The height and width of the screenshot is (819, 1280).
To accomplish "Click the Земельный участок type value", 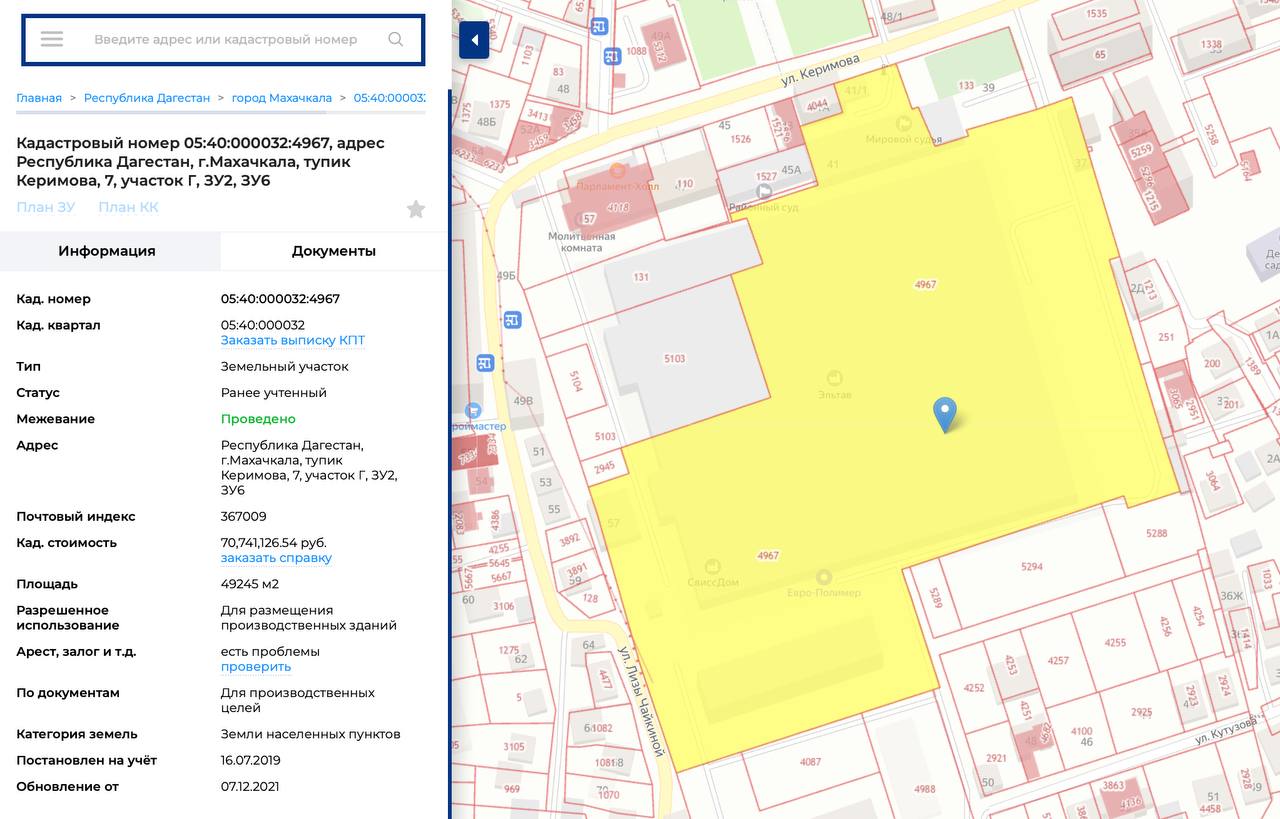I will click(285, 367).
